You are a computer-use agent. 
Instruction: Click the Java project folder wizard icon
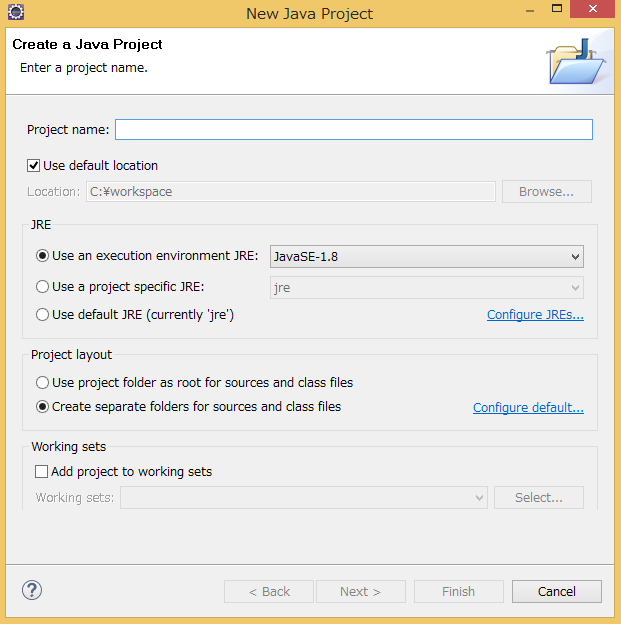pos(576,62)
